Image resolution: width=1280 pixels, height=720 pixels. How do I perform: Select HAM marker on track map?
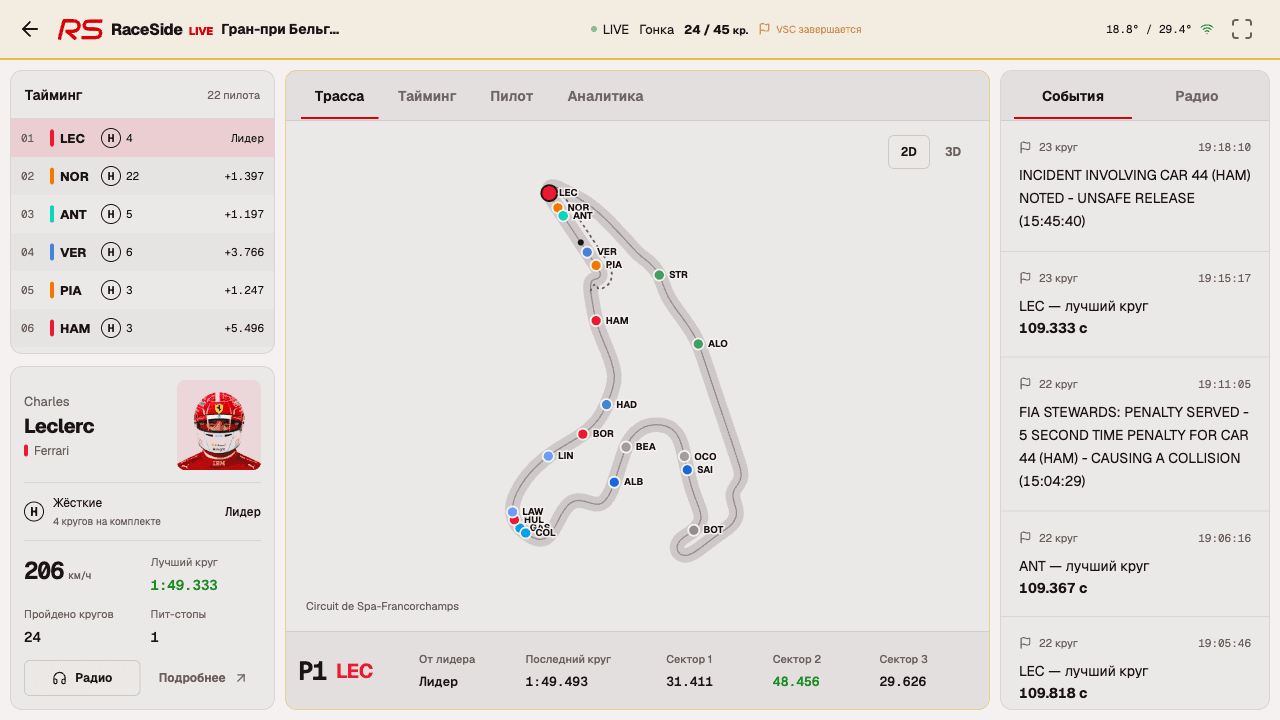(596, 321)
